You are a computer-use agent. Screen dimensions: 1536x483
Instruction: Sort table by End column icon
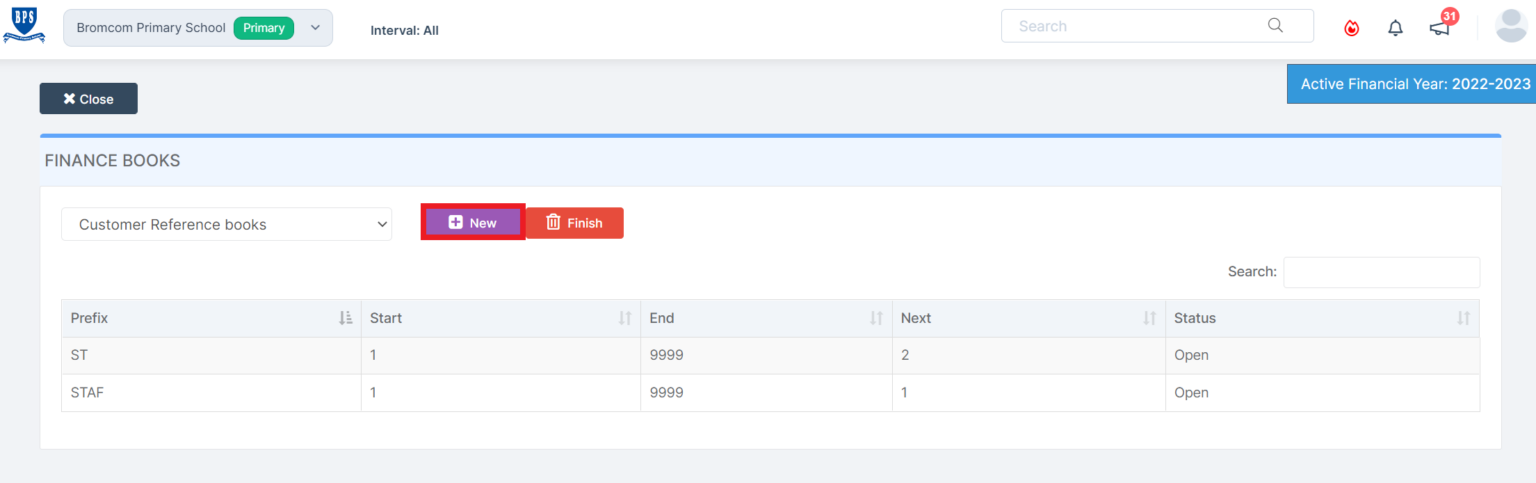point(876,318)
